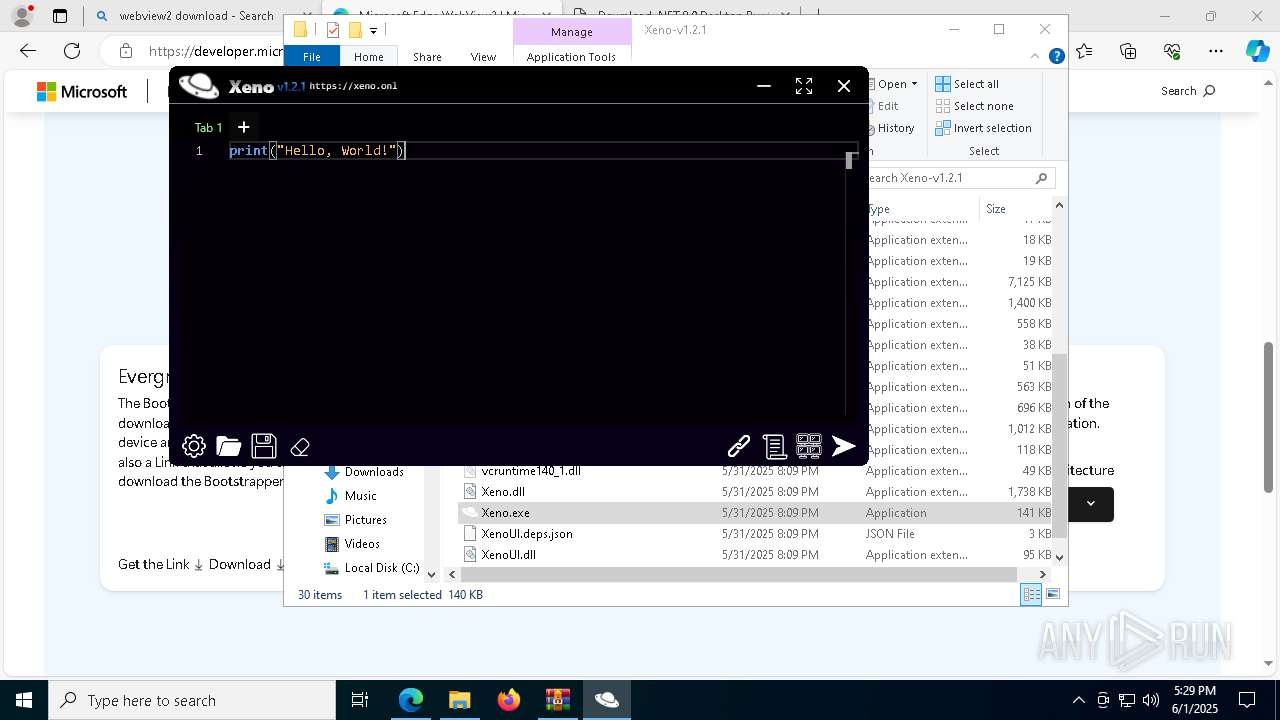
Task: Select the Xeno.dll file
Action: click(x=502, y=492)
